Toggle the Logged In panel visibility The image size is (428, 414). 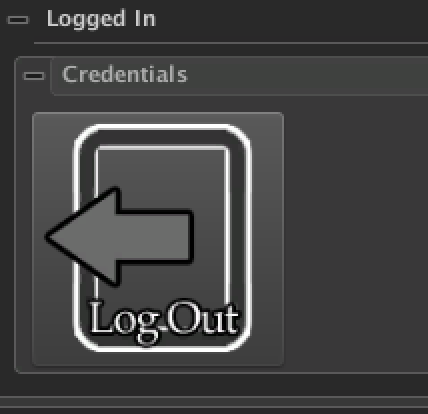[18, 20]
